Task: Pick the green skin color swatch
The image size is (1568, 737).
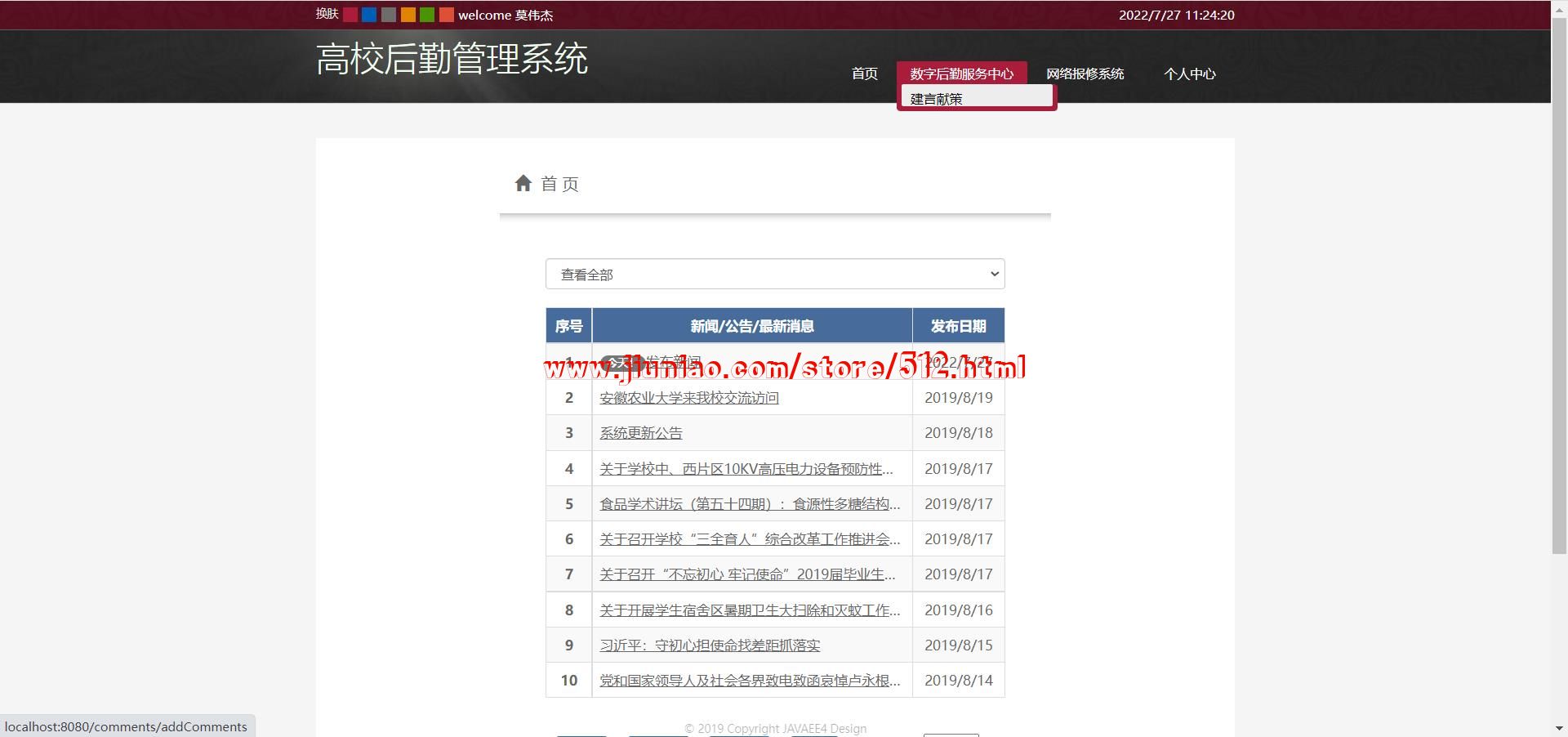Action: pos(427,15)
